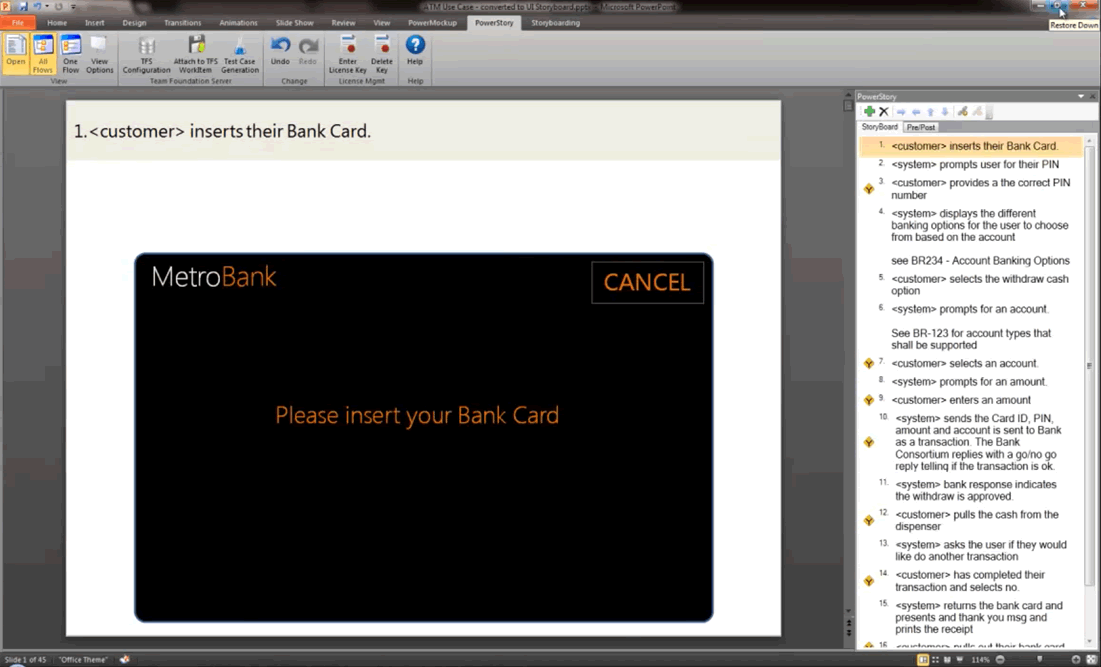Click branch icon beside step 14
Image resolution: width=1101 pixels, height=667 pixels.
pyautogui.click(x=869, y=581)
